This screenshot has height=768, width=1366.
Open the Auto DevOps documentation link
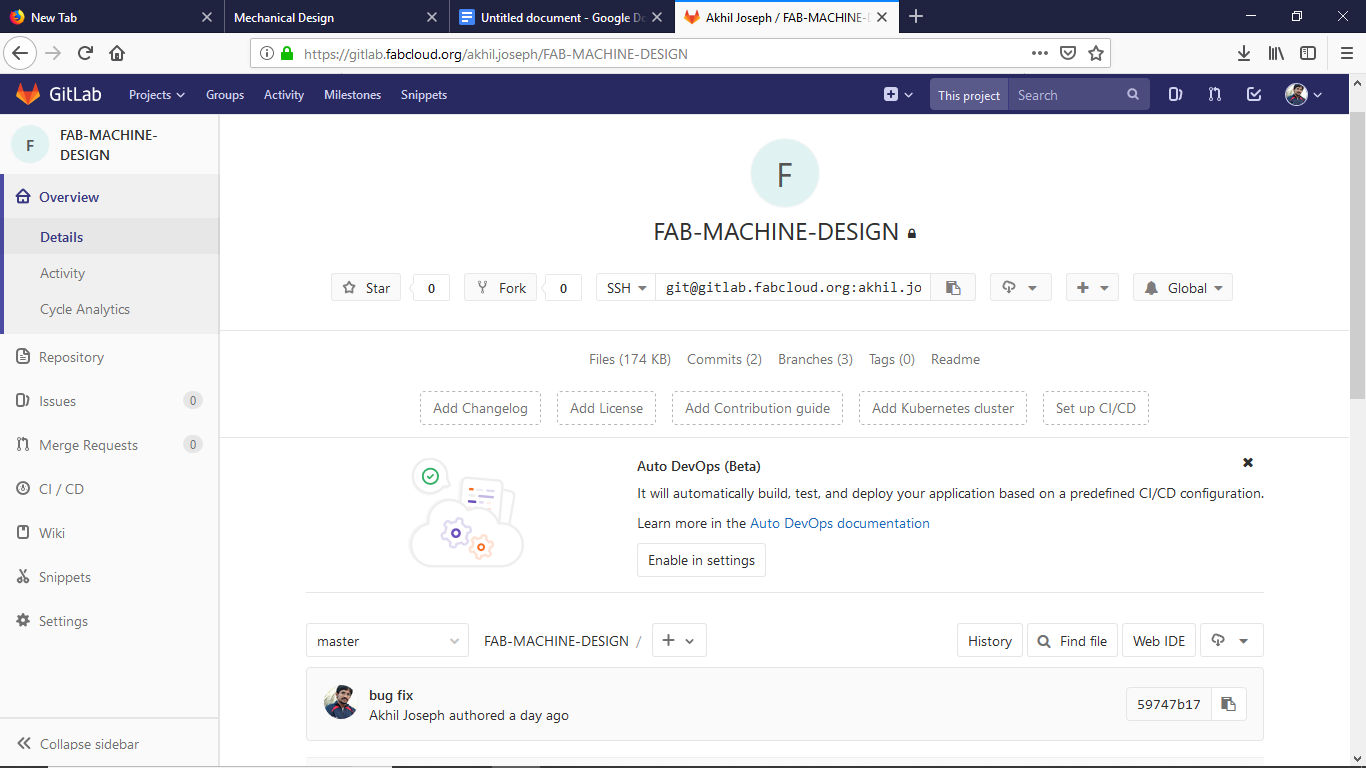coord(840,523)
